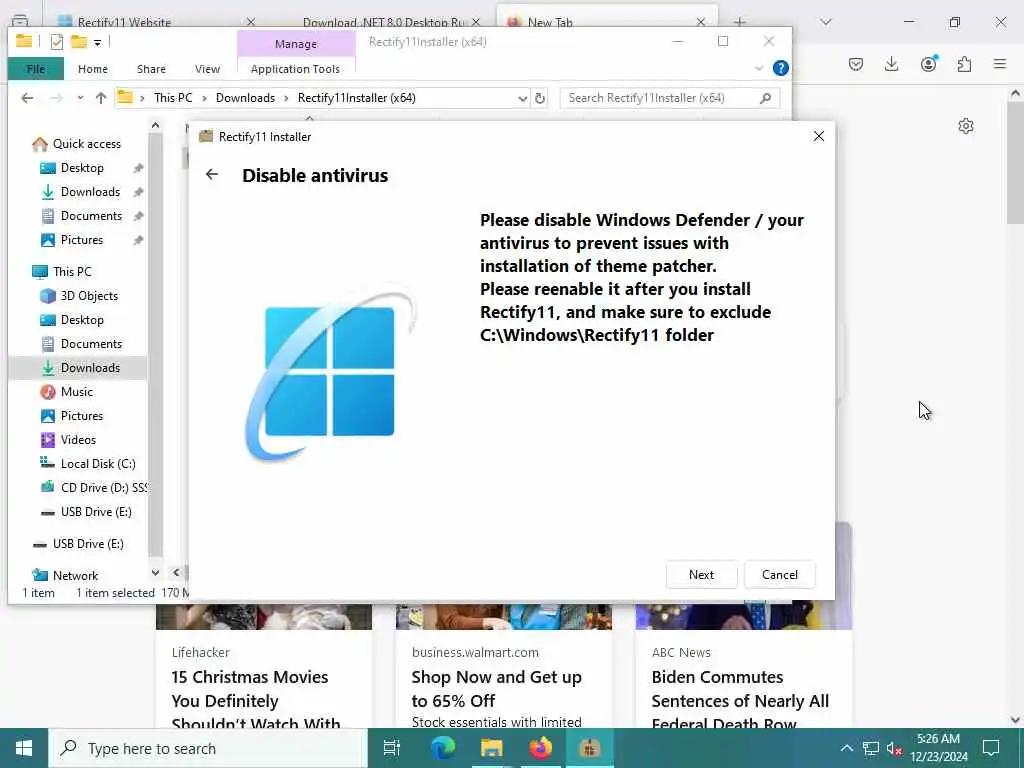Open ABC News Biden Commutes article

(740, 701)
